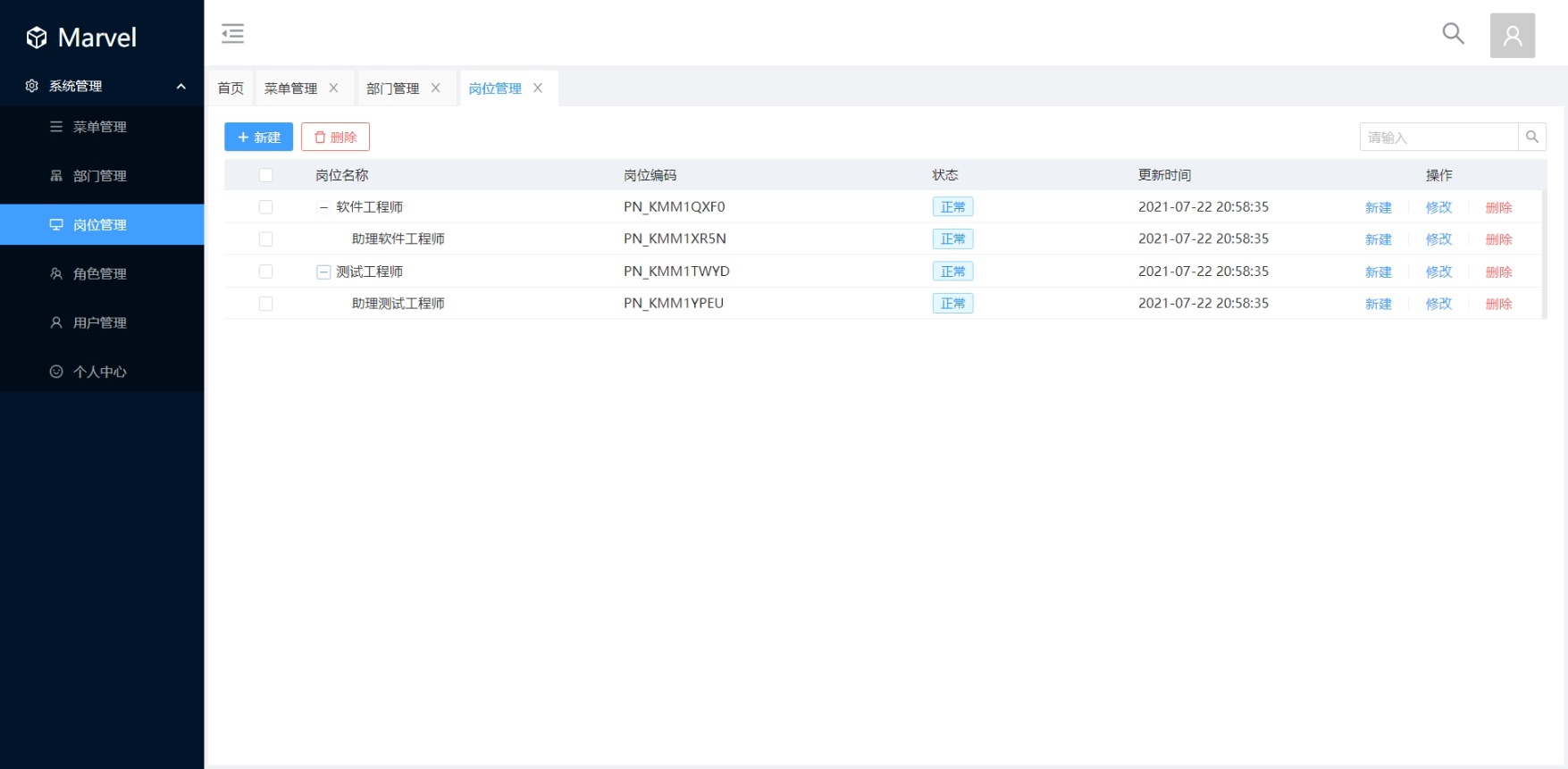Click position code PN_KMM1YPEU
Screen dimensions: 1568x769
(674, 304)
